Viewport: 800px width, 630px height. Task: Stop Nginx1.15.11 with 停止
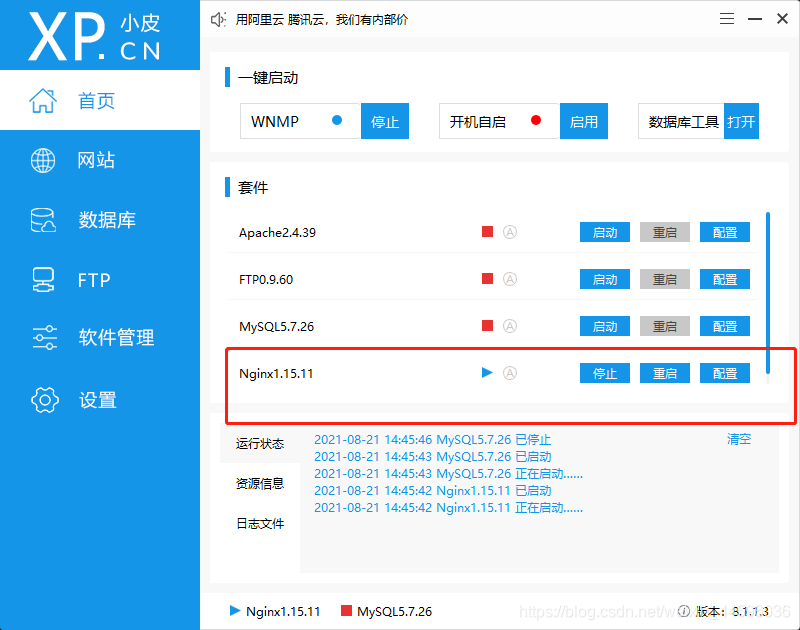point(605,373)
